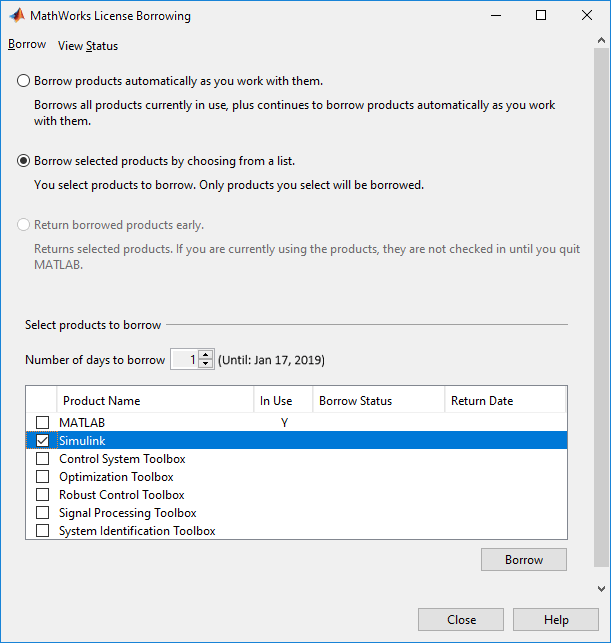
Task: Tick System Identification Toolbox checkbox
Action: click(x=42, y=531)
